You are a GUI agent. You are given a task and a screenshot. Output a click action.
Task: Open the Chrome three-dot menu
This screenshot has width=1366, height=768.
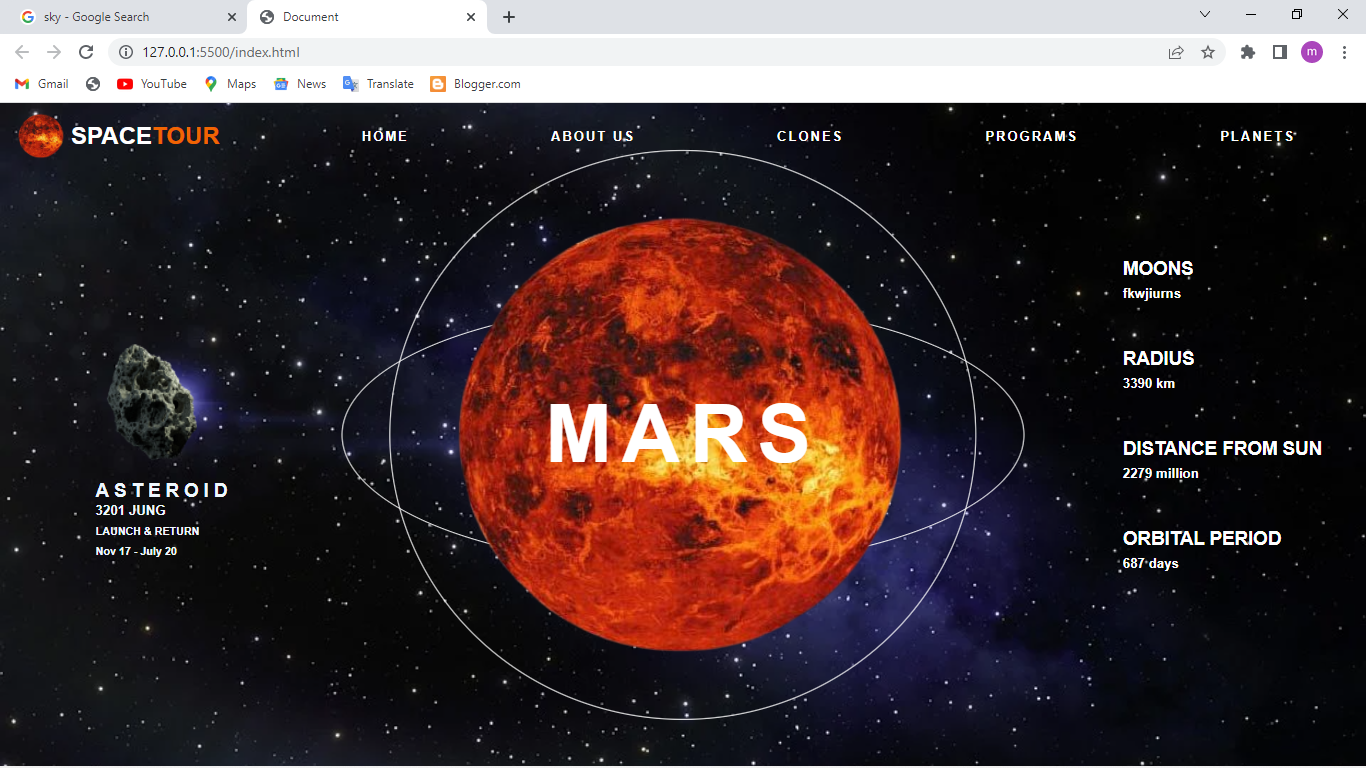coord(1345,52)
